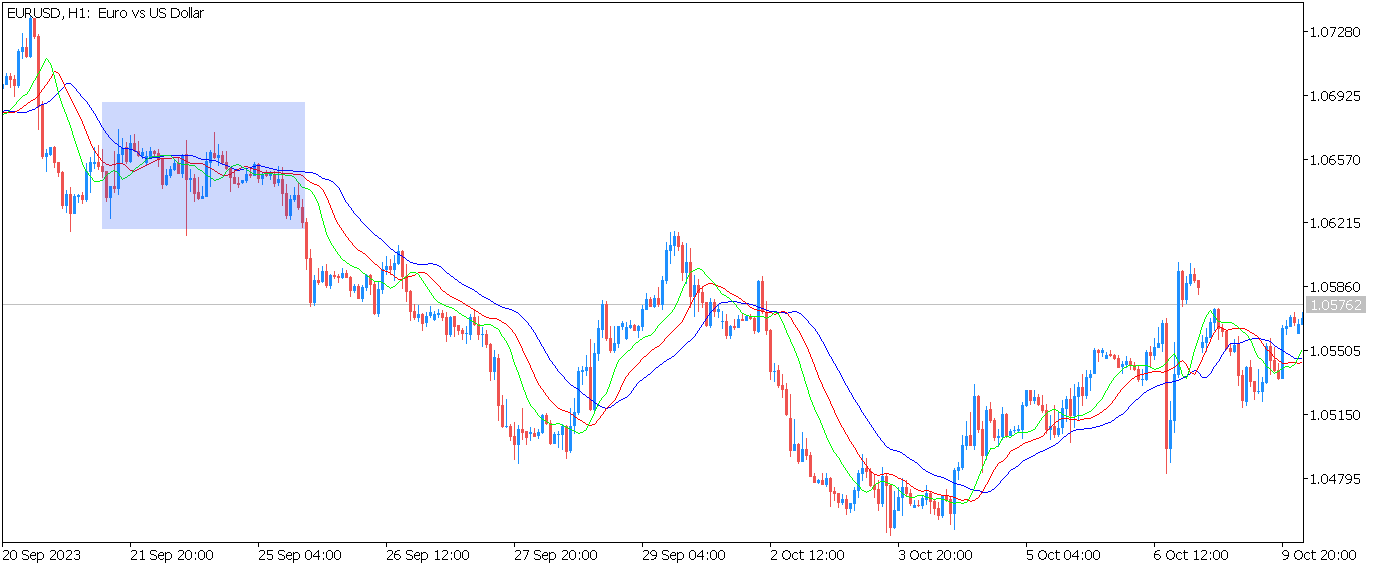Viewport: 1381px width, 569px height.
Task: Click the 27 Sep 20:00 time label
Action: tap(556, 555)
